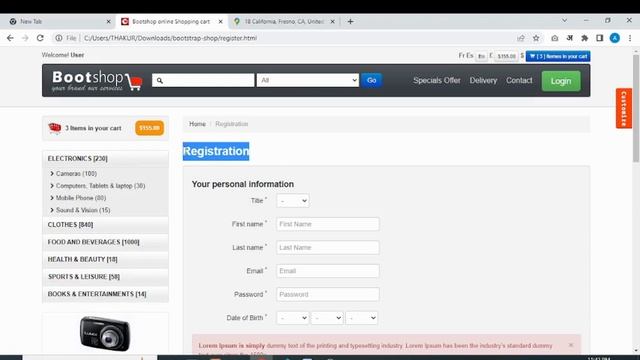Click the camera product thumbnail
The image size is (640, 360).
click(x=105, y=333)
